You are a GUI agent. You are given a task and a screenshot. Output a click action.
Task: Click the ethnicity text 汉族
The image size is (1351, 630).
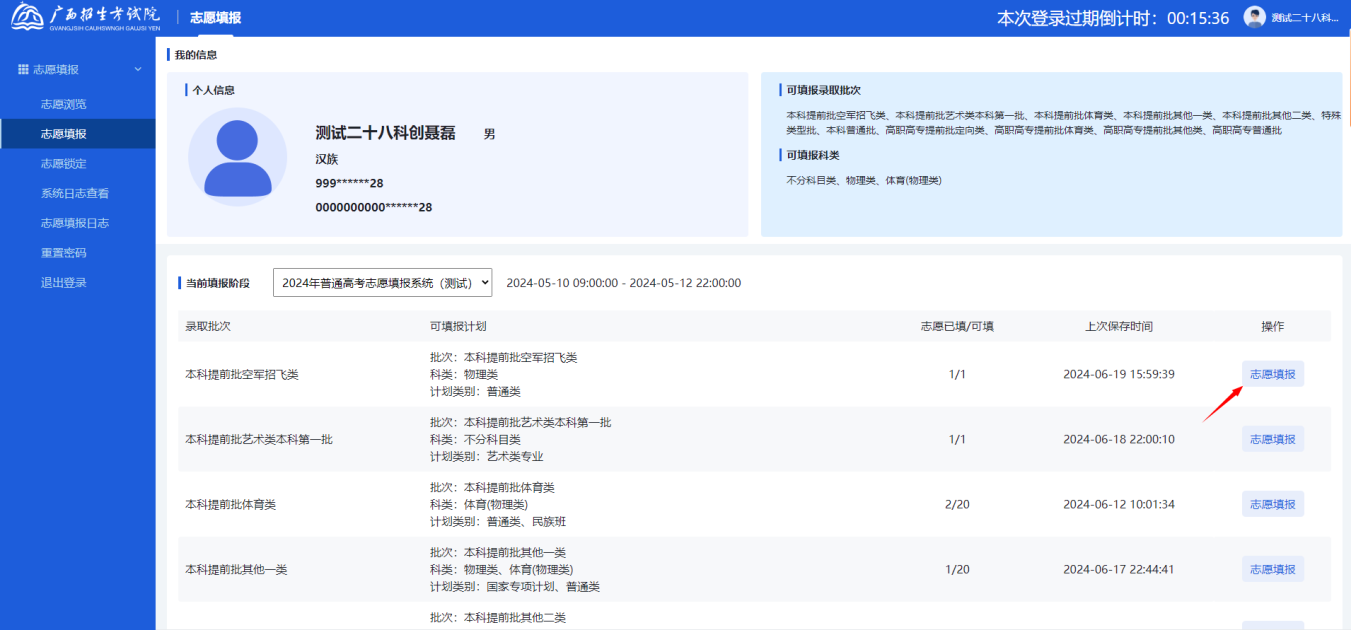(x=327, y=159)
